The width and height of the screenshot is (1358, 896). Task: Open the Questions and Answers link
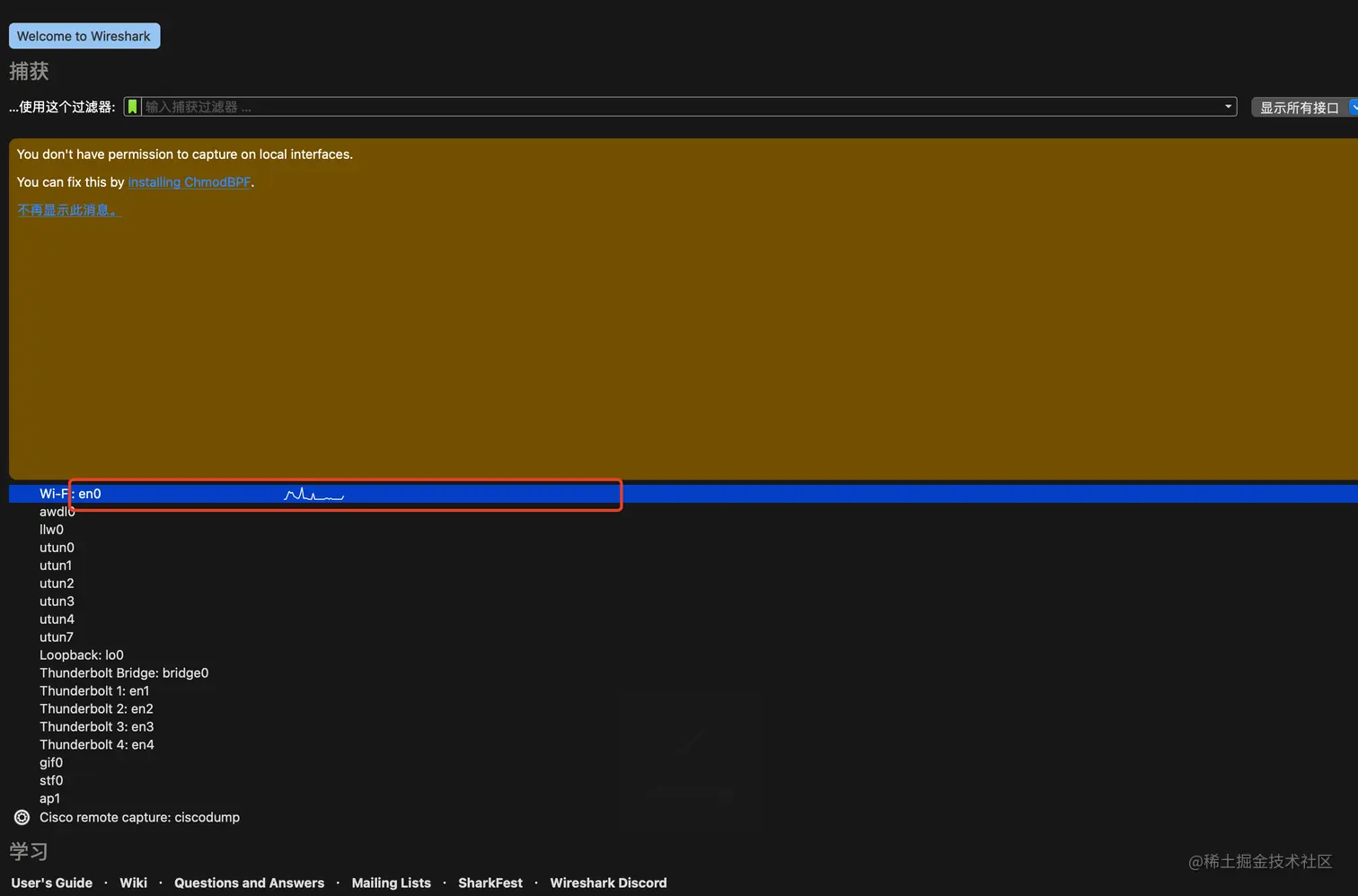tap(249, 883)
